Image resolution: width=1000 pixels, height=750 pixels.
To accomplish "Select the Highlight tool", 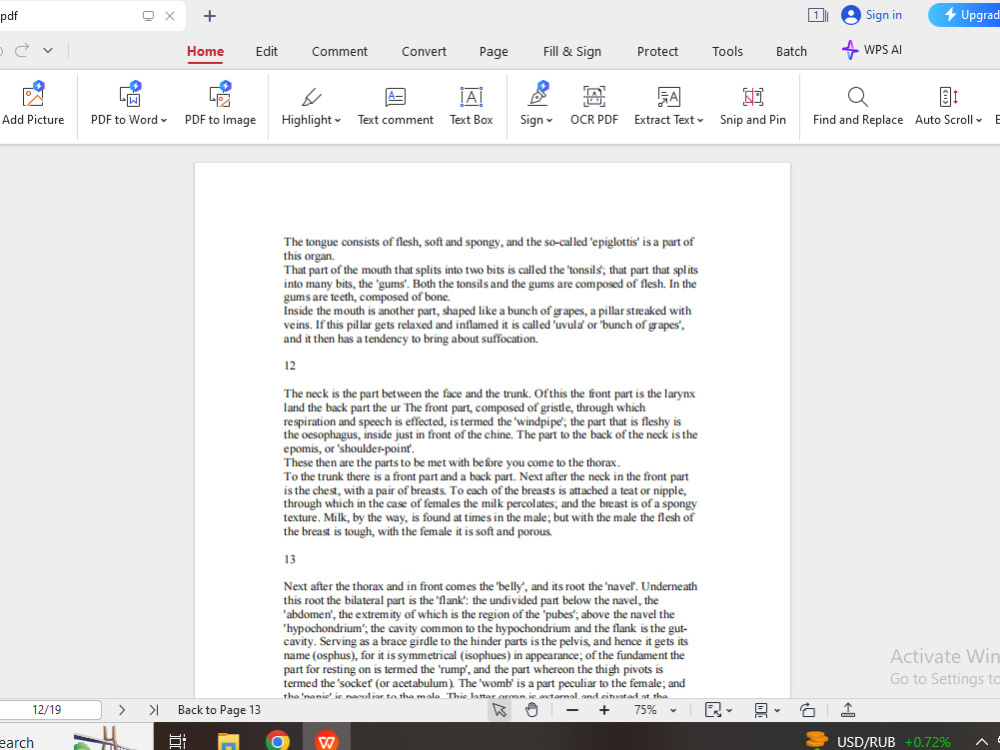I will pyautogui.click(x=310, y=105).
